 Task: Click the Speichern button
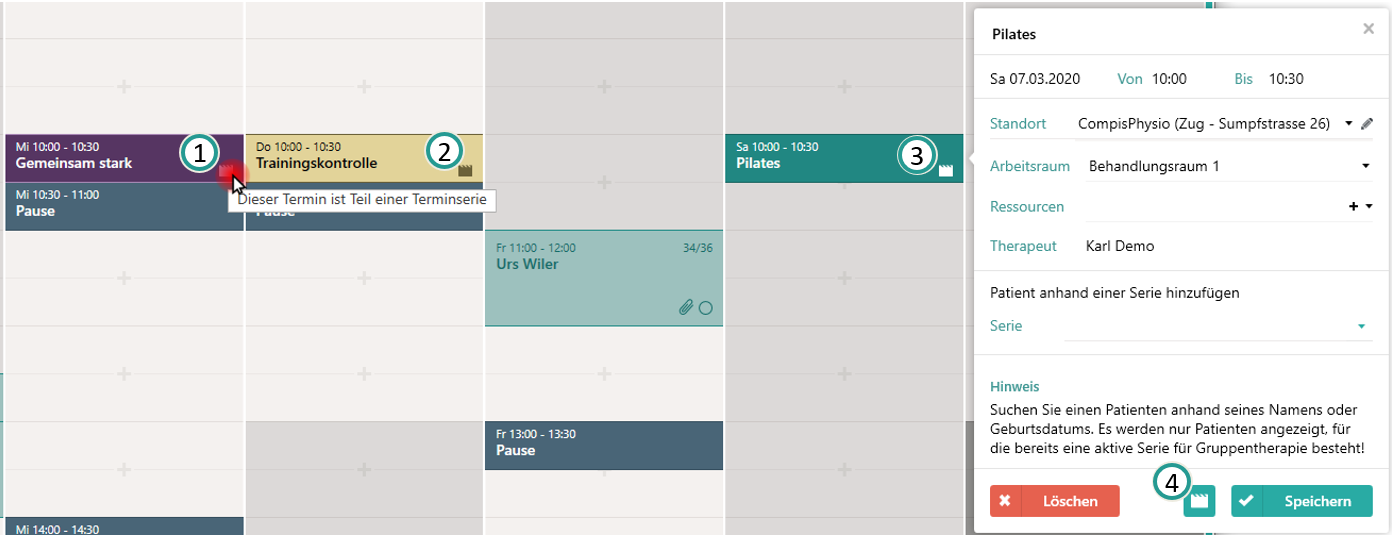(x=1301, y=501)
